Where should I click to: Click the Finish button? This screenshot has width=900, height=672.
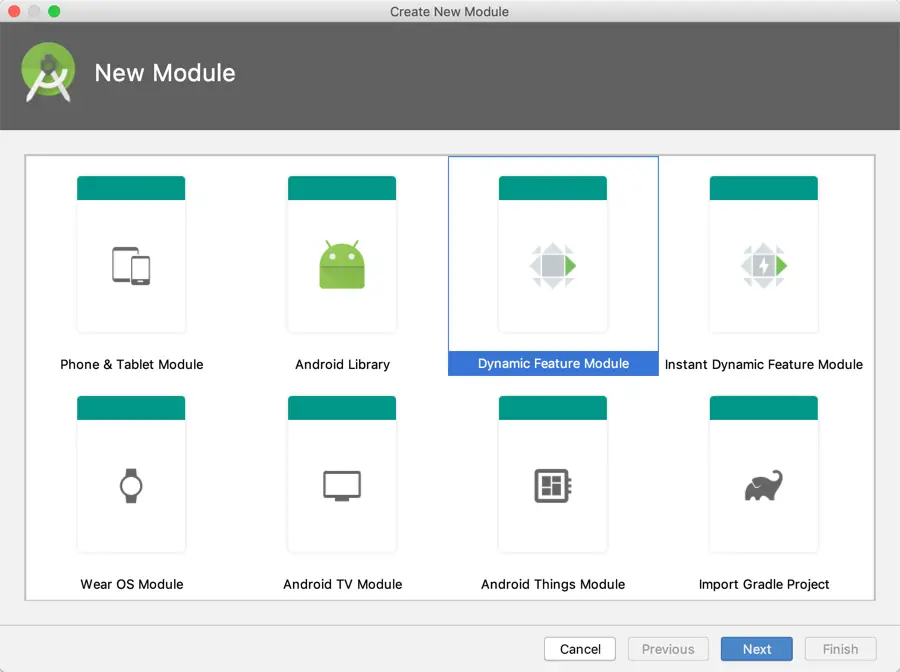click(x=840, y=649)
